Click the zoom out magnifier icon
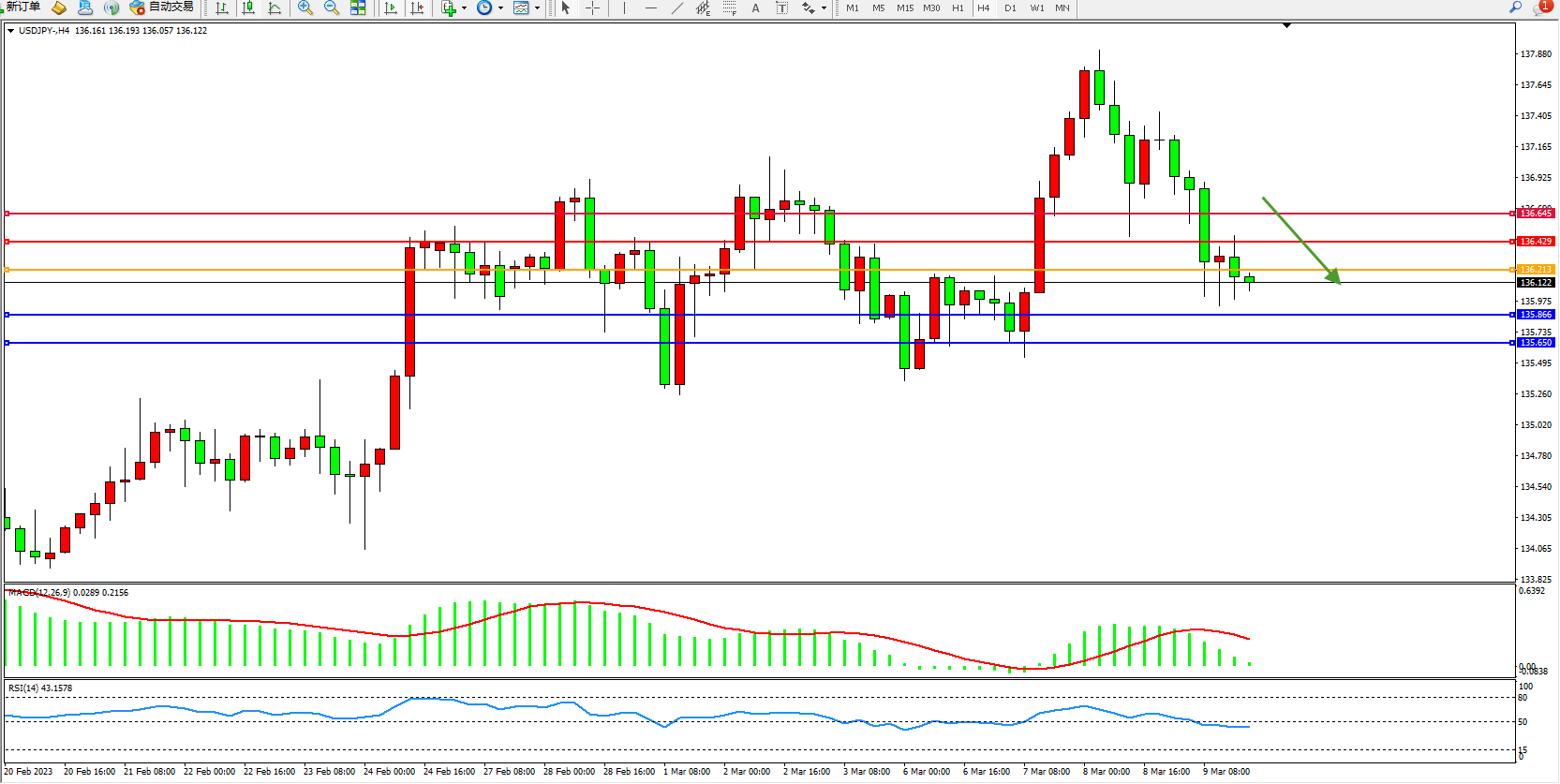1560x784 pixels. [331, 8]
